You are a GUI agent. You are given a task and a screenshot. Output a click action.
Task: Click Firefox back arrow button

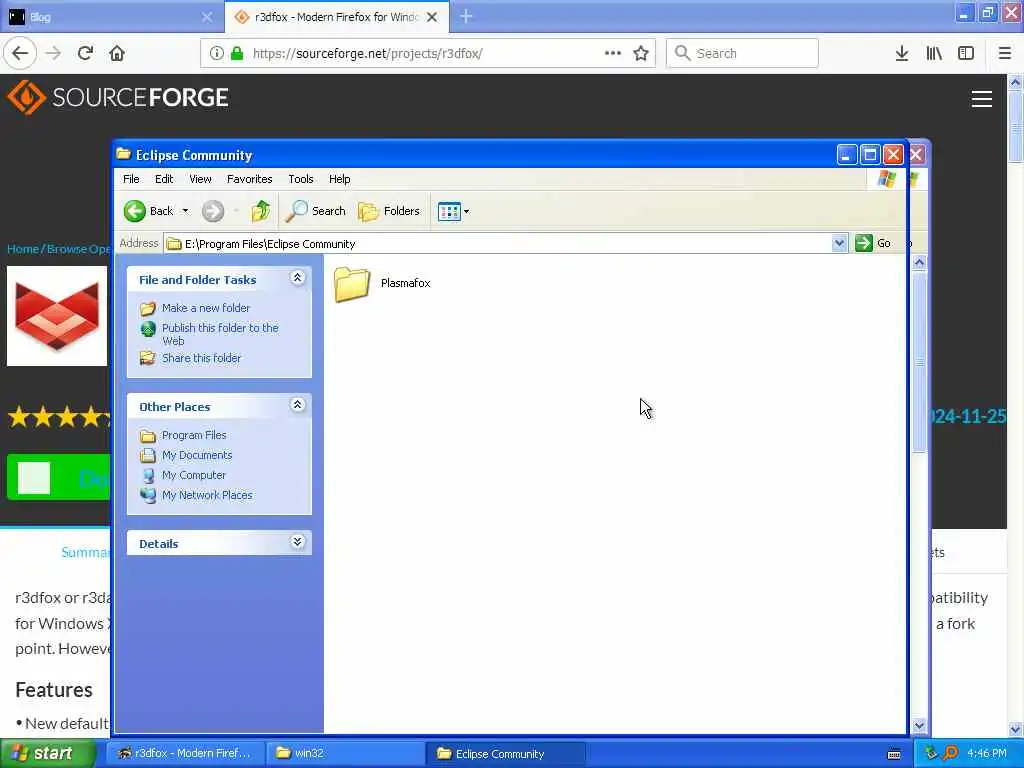tap(20, 53)
